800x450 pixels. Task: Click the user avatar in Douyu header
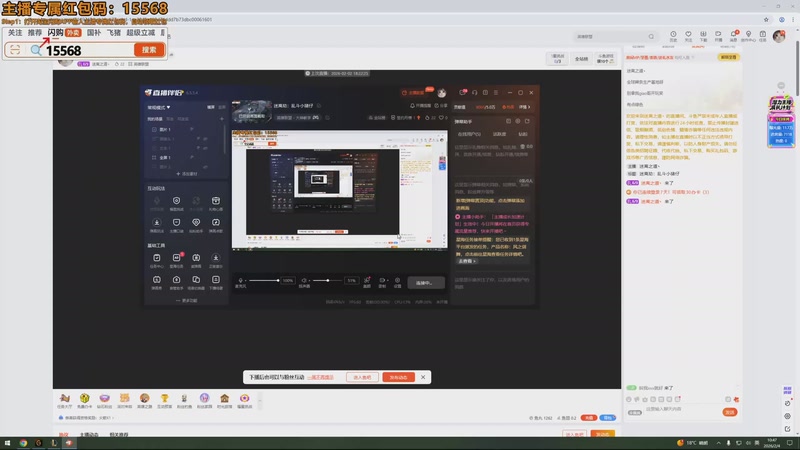click(779, 36)
